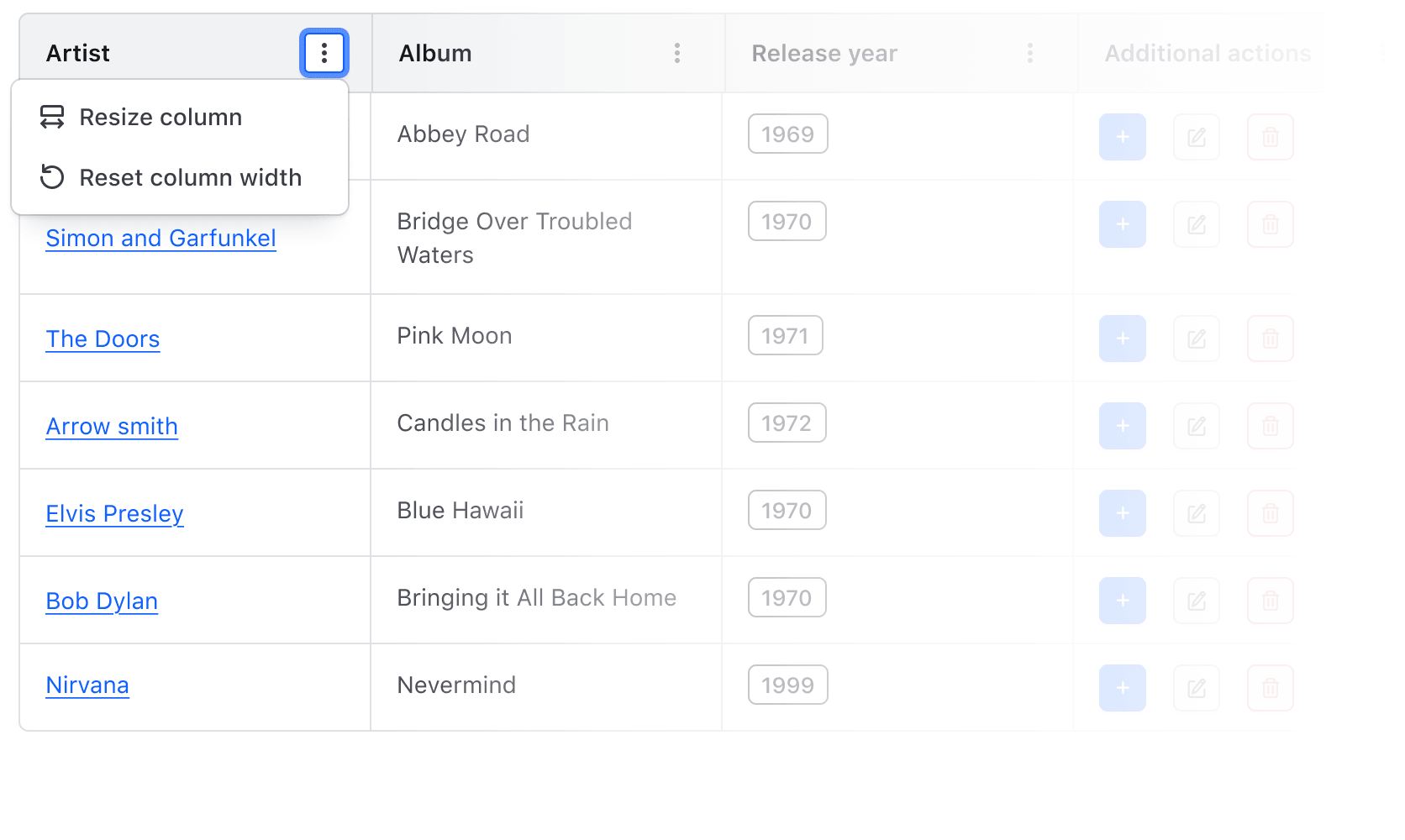The height and width of the screenshot is (840, 1405).
Task: Click the 1969 release year tag
Action: point(787,134)
